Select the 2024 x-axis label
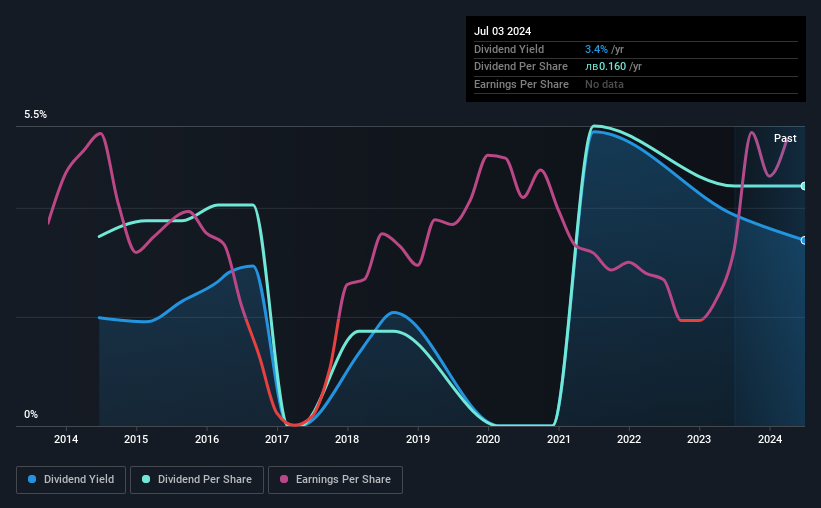 [770, 439]
